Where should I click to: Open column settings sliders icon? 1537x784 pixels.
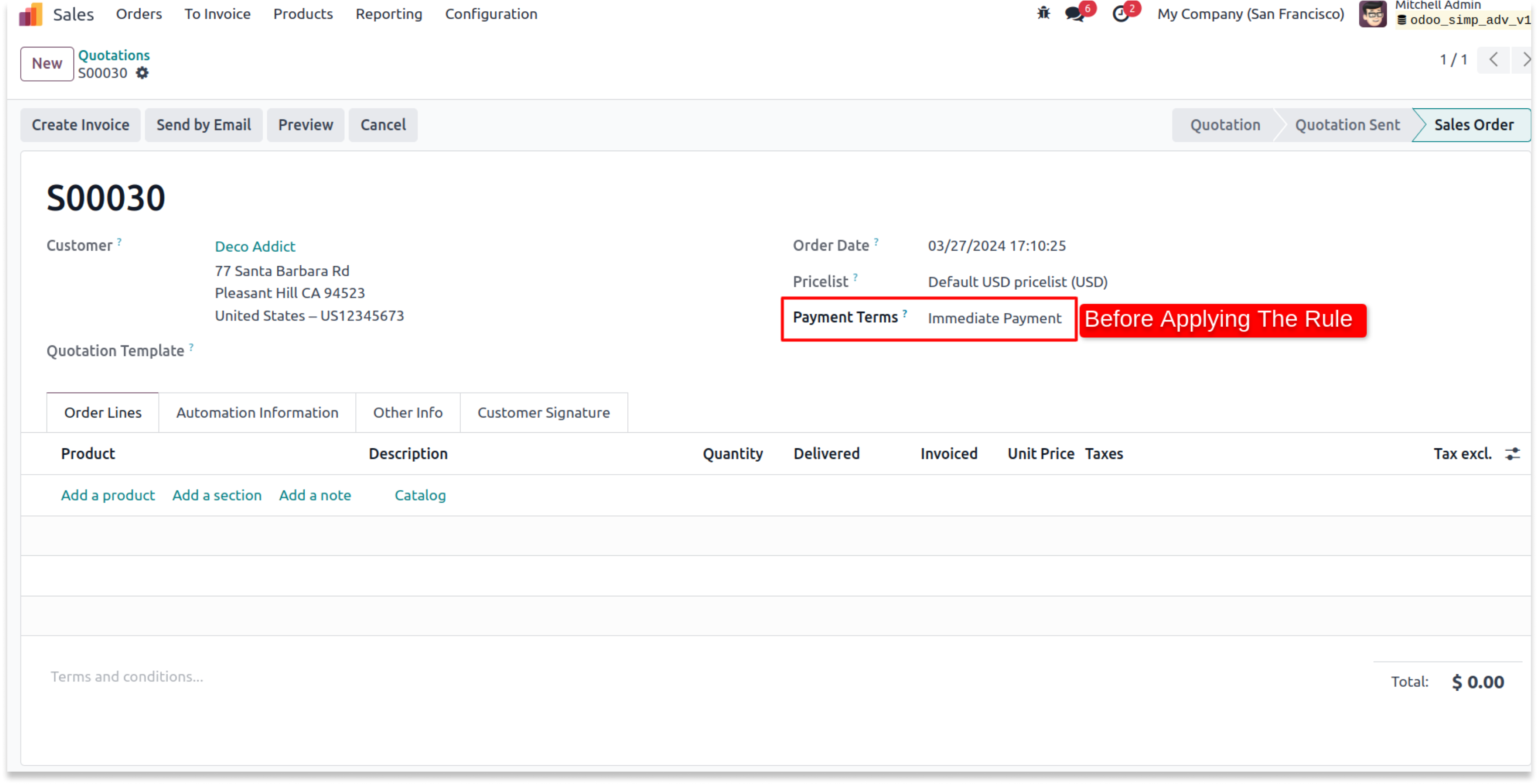click(1512, 454)
